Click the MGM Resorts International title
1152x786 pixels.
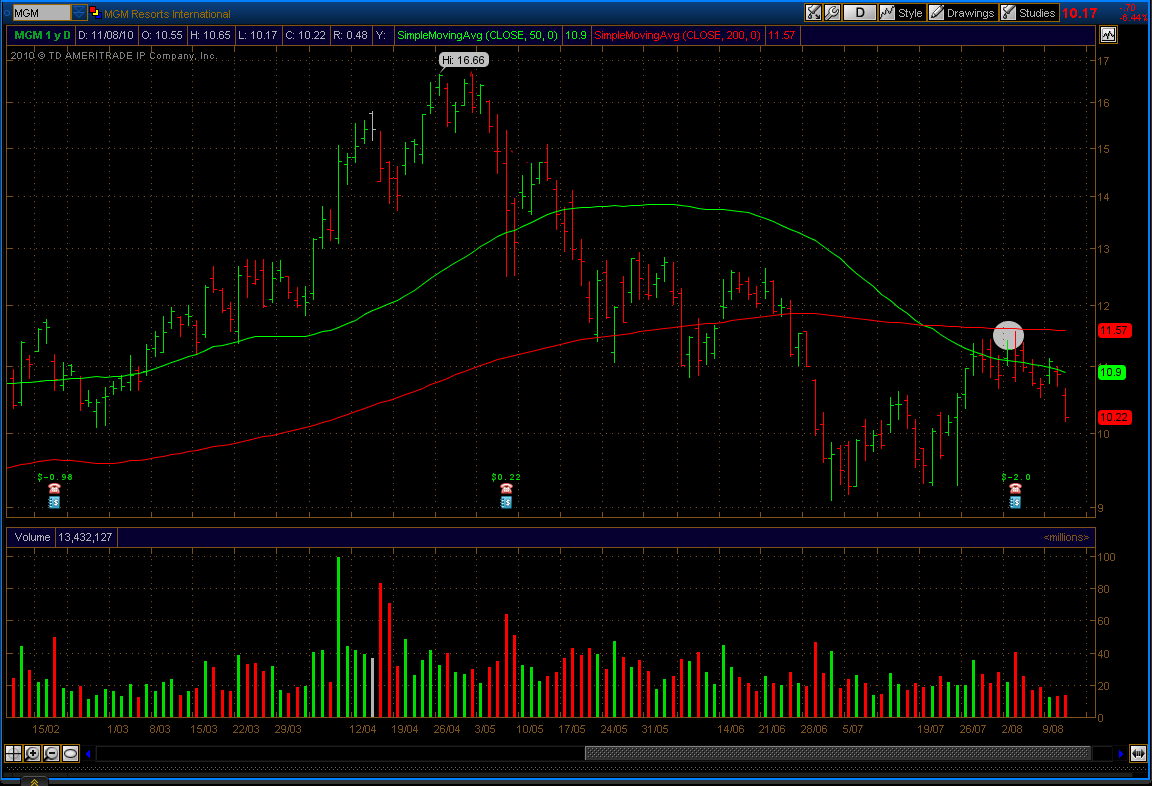(x=168, y=13)
